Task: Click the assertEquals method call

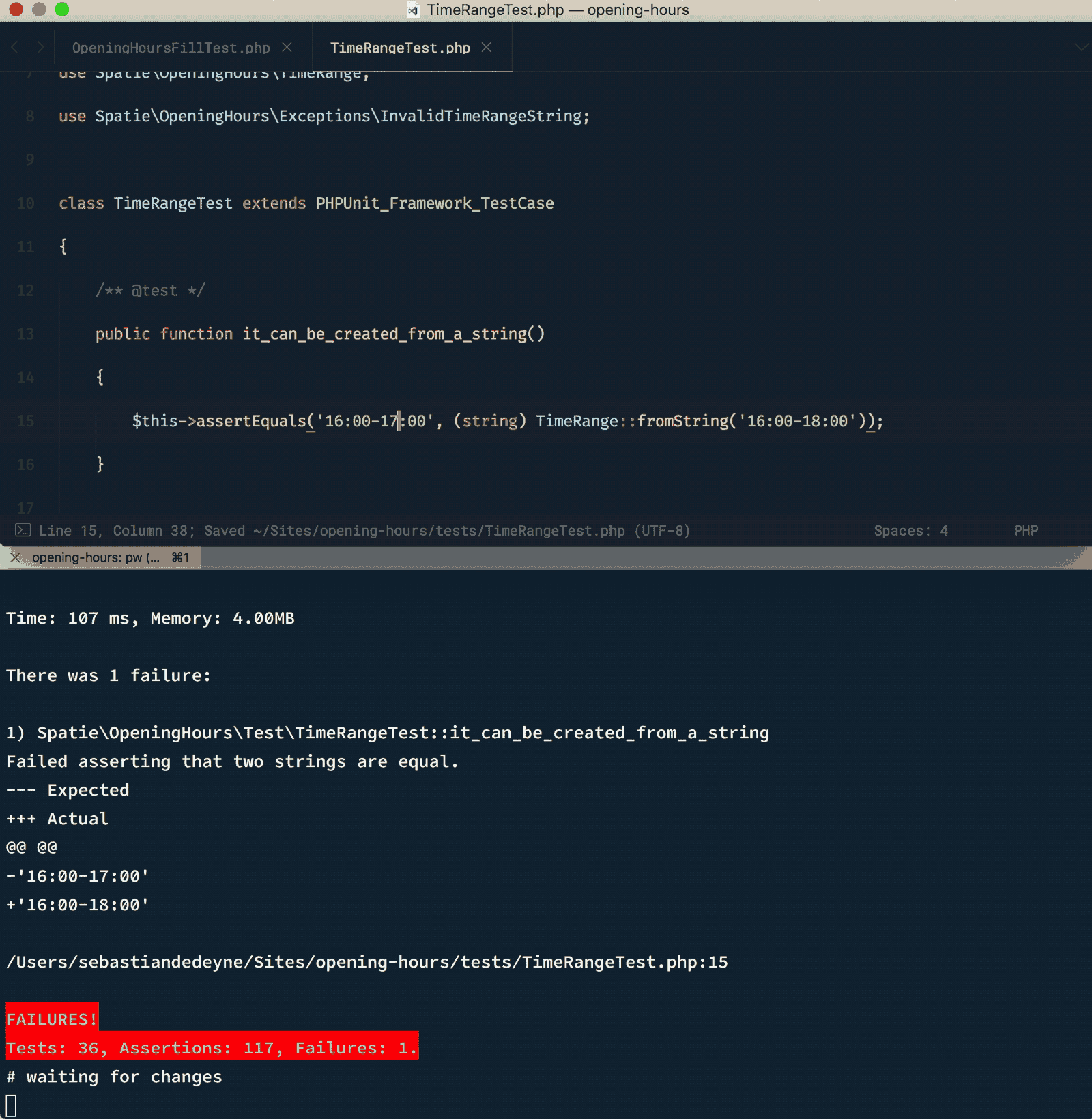Action: coord(251,421)
